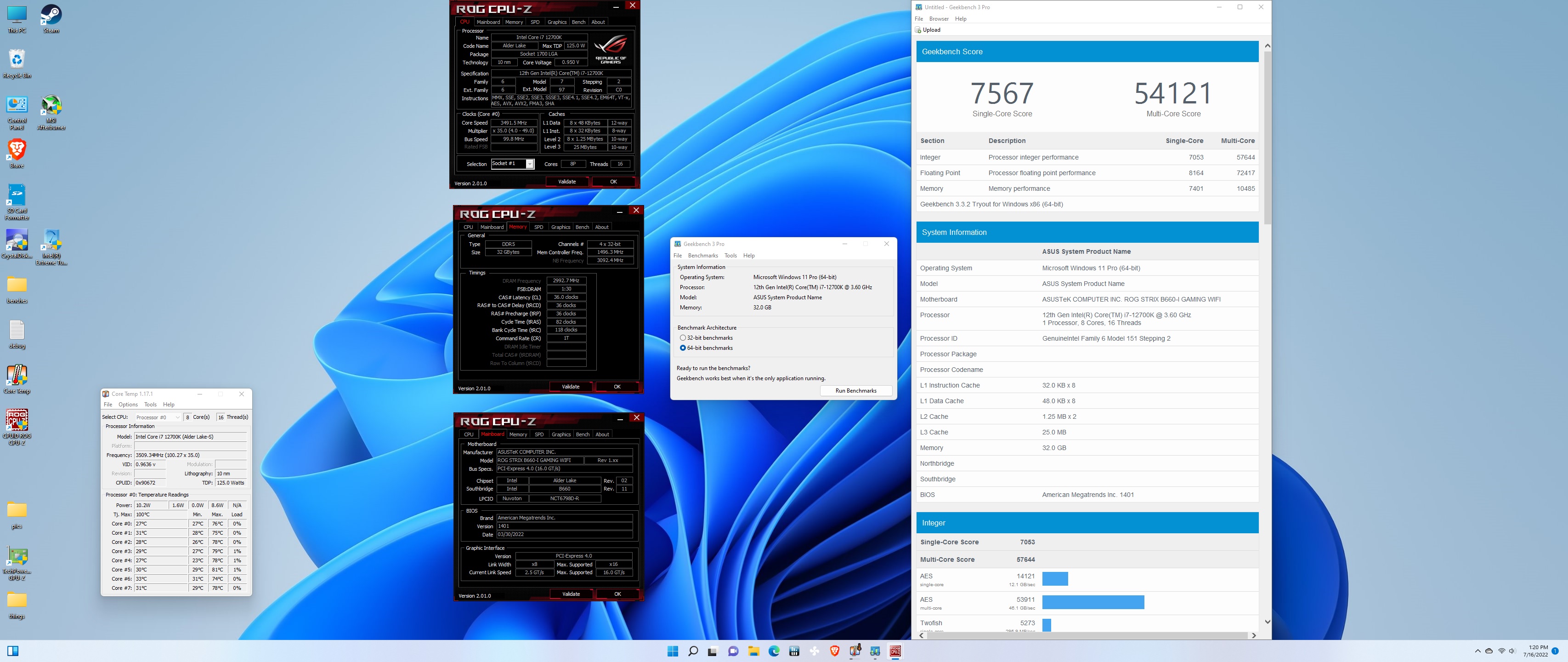The image size is (1568, 662).
Task: Open Benchmarks menu in Geekbench 3 Pro dialog
Action: click(x=703, y=256)
